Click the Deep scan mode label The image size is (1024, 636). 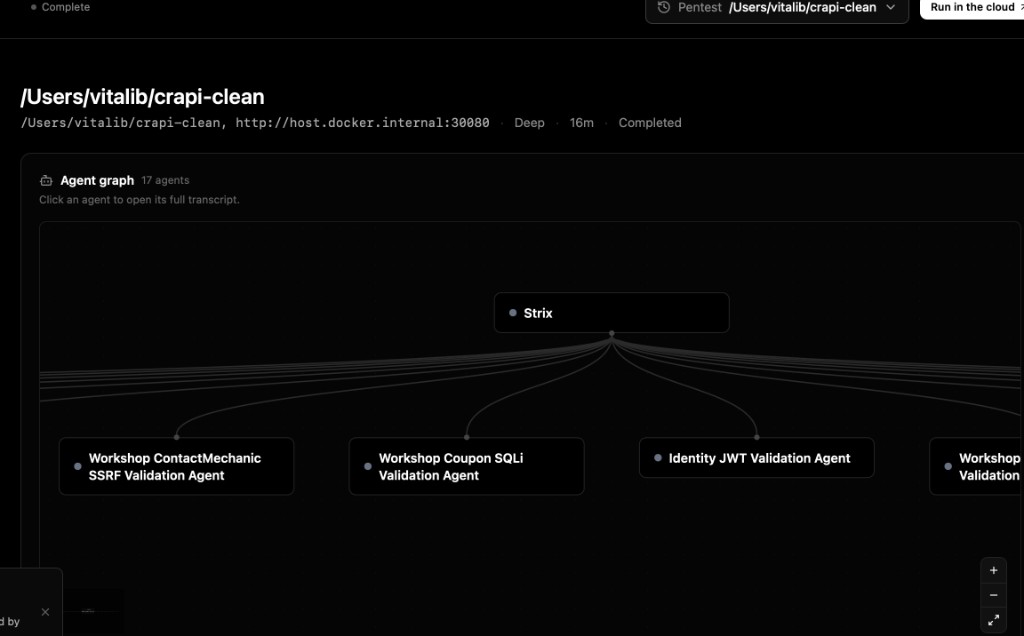click(529, 123)
